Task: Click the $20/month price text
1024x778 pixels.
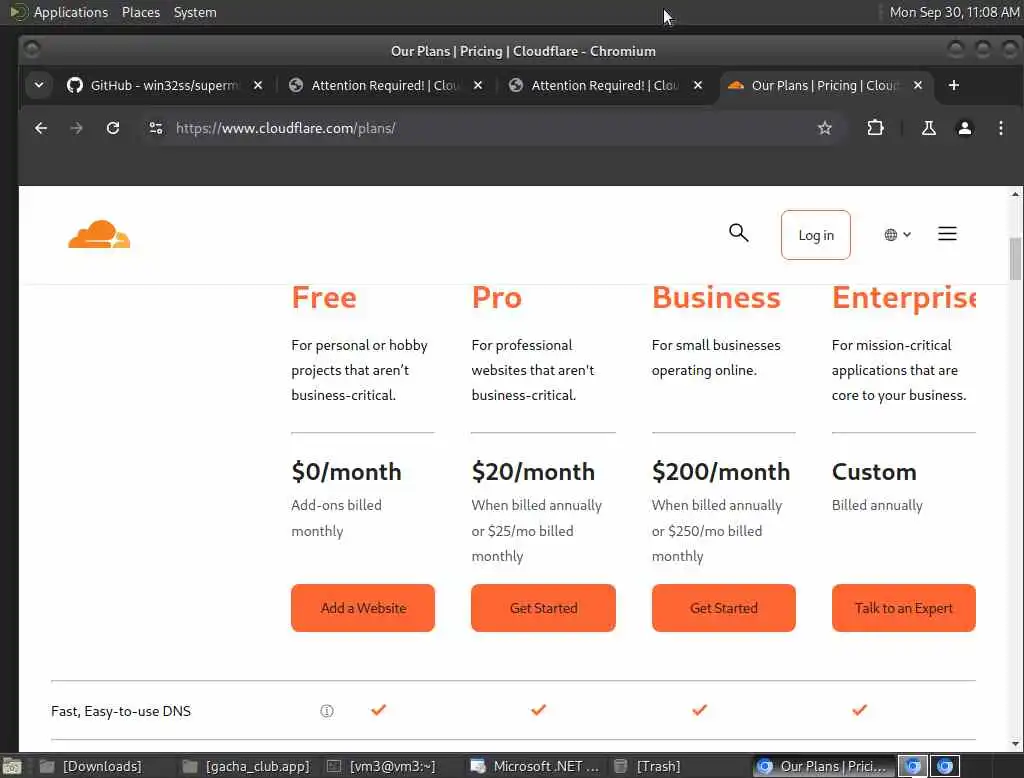Action: tap(533, 472)
